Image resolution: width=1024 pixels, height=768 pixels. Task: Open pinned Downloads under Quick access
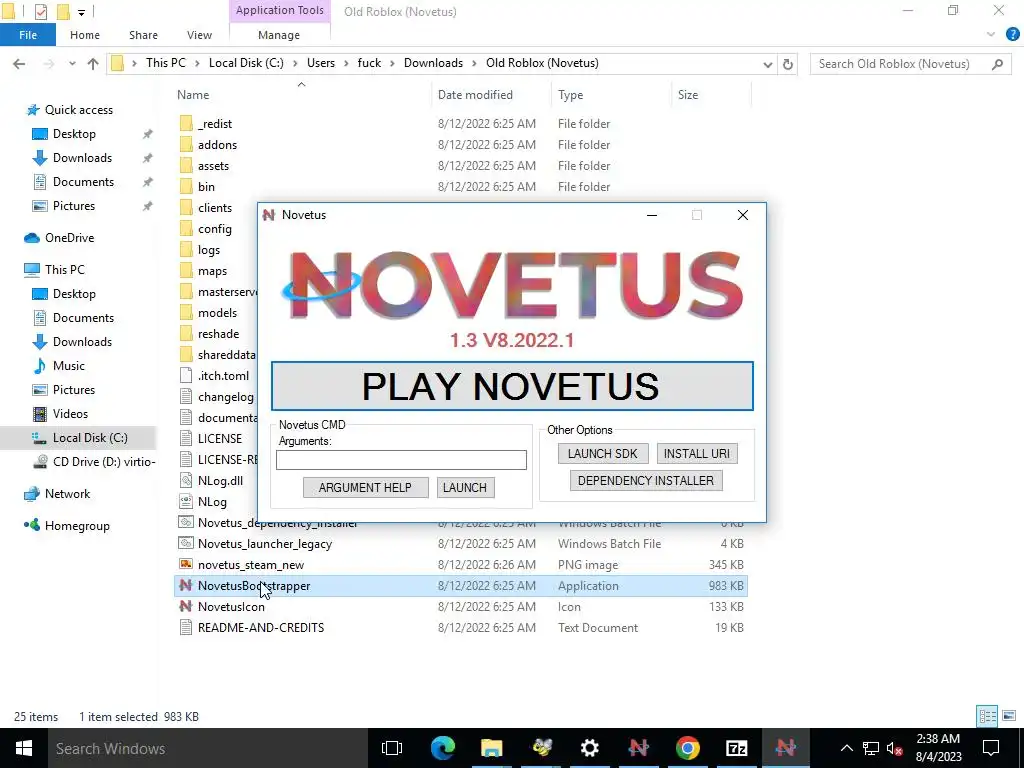click(x=82, y=157)
